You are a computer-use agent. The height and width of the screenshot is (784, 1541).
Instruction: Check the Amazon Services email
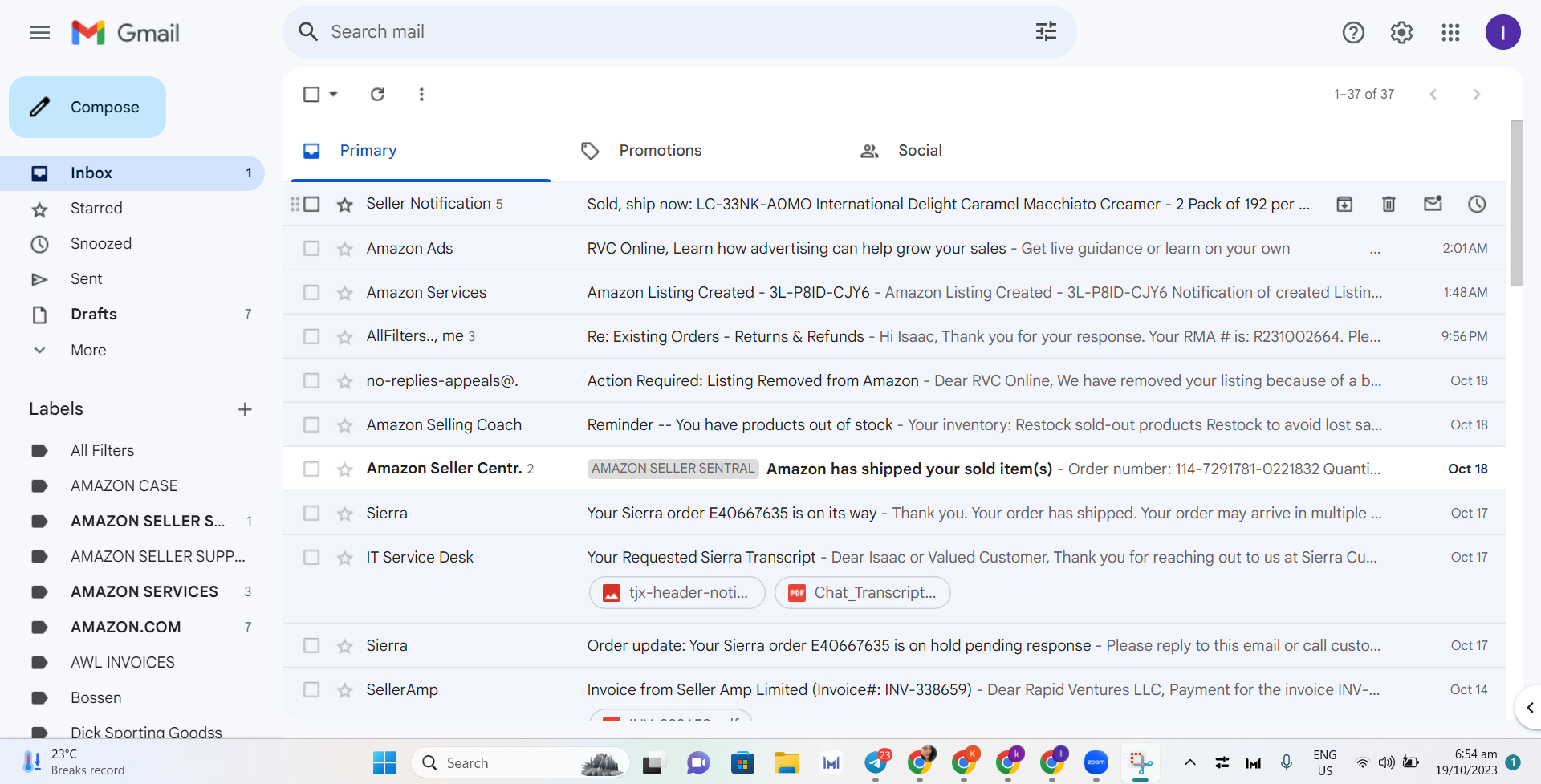311,292
